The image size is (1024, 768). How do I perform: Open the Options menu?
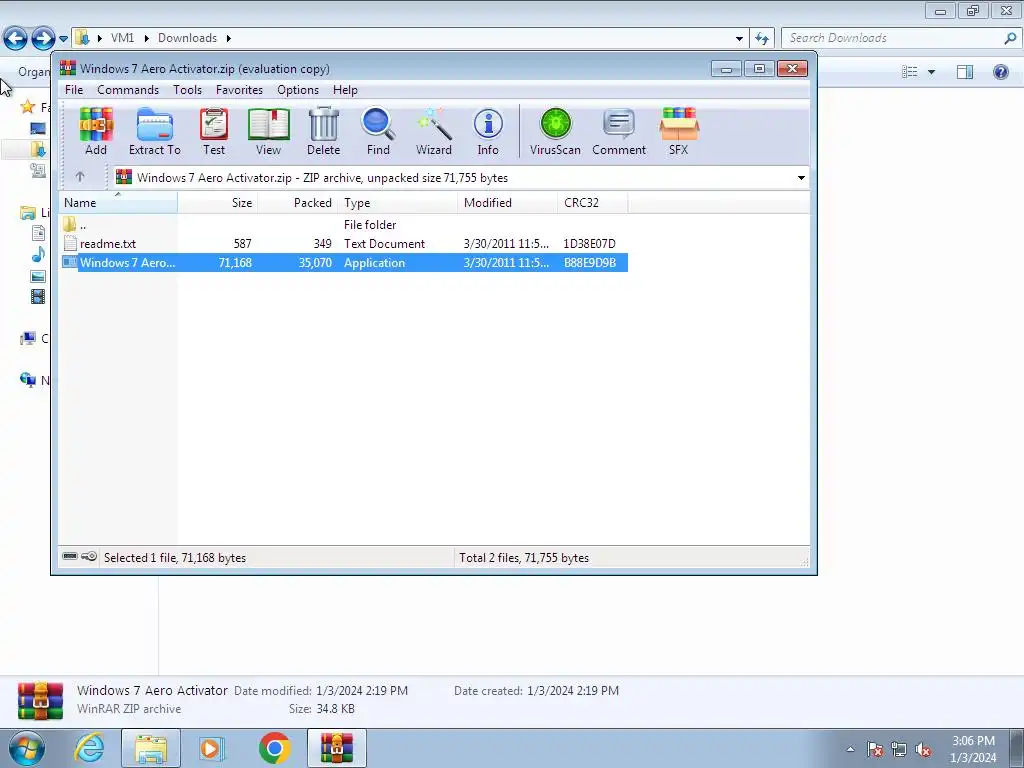tap(298, 90)
